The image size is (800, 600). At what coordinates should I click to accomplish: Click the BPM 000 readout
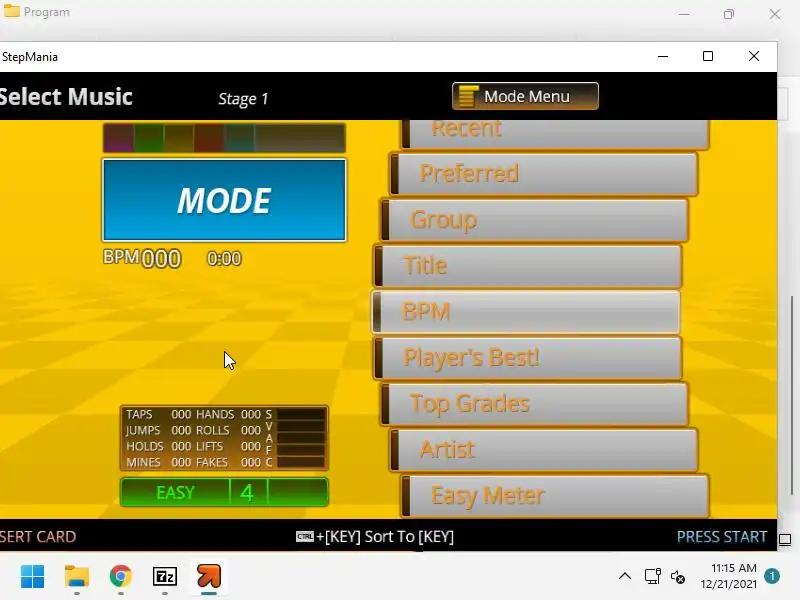click(142, 258)
